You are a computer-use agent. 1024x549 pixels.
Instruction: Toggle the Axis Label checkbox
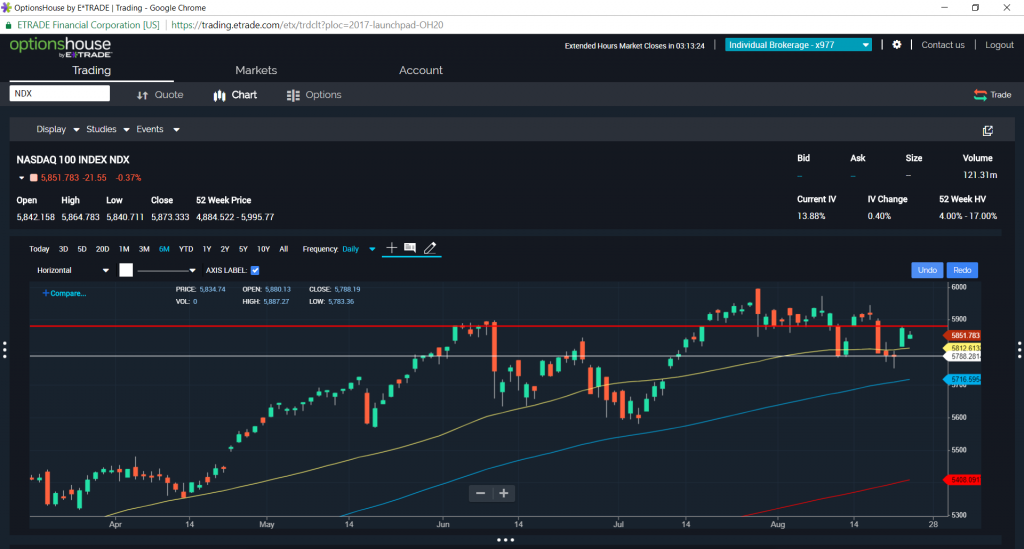click(255, 270)
